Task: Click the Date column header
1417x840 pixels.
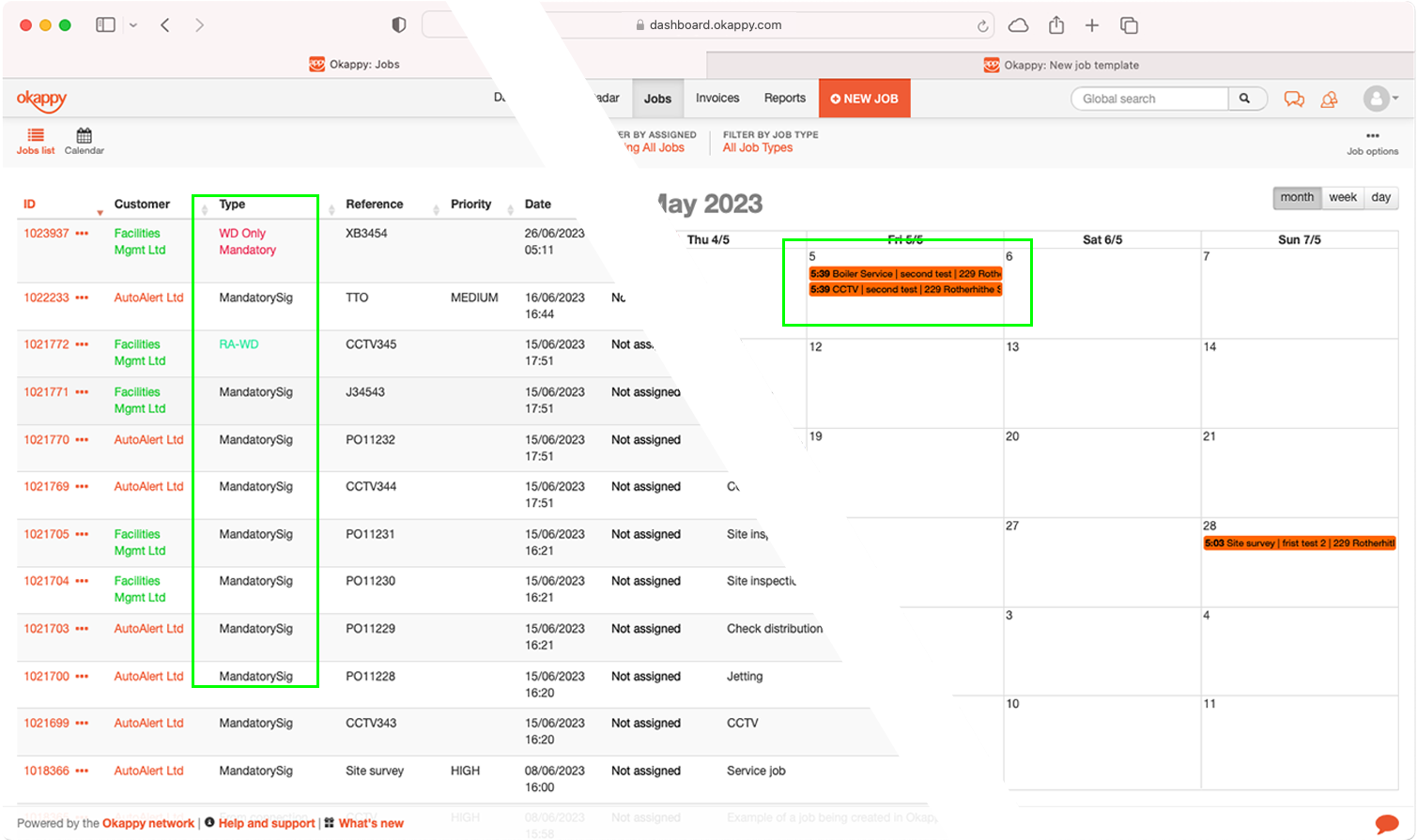Action: [538, 205]
